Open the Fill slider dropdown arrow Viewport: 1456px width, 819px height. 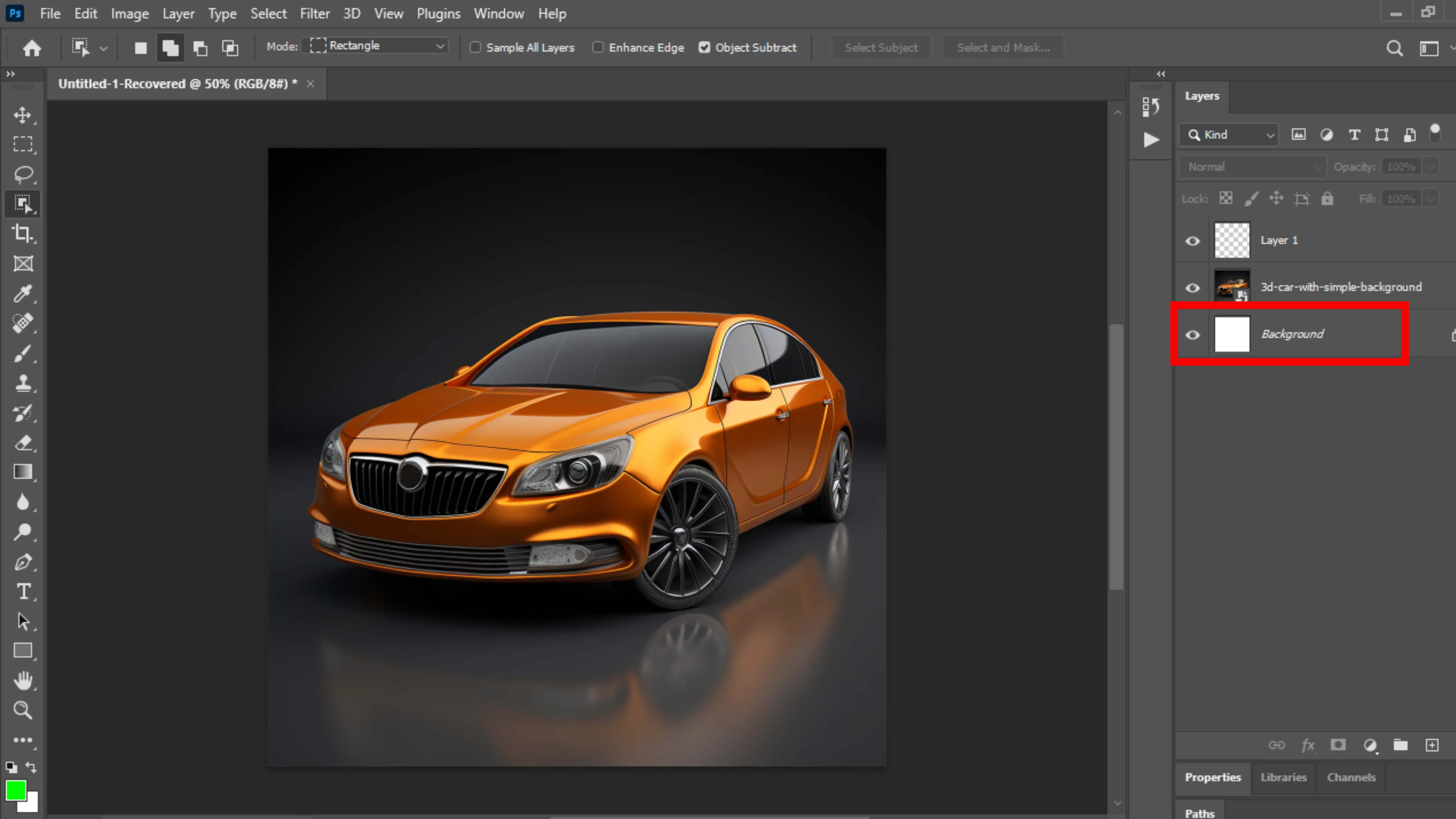[1431, 199]
